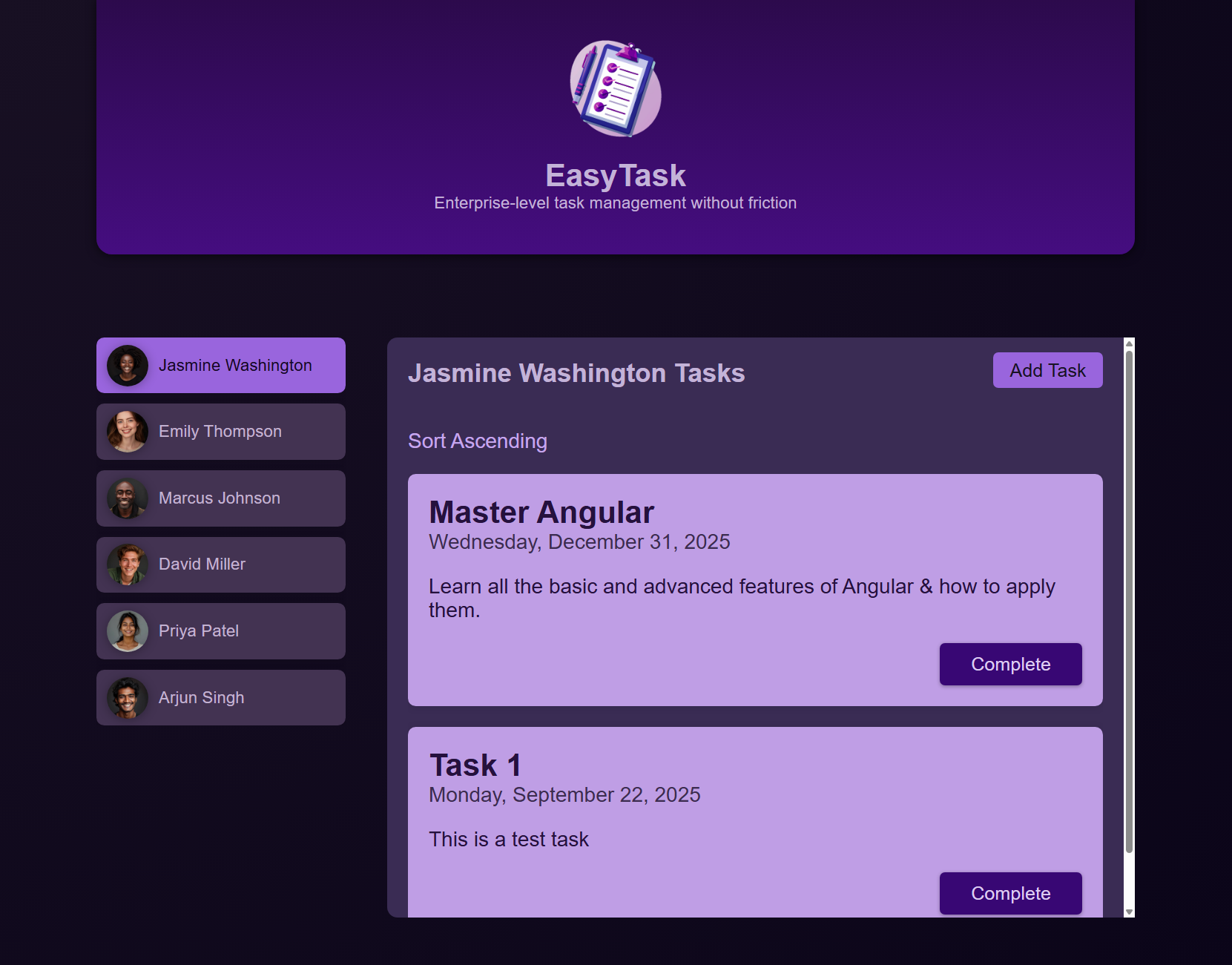Click Marcus Johnson's avatar photo
The height and width of the screenshot is (965, 1232).
tap(128, 498)
